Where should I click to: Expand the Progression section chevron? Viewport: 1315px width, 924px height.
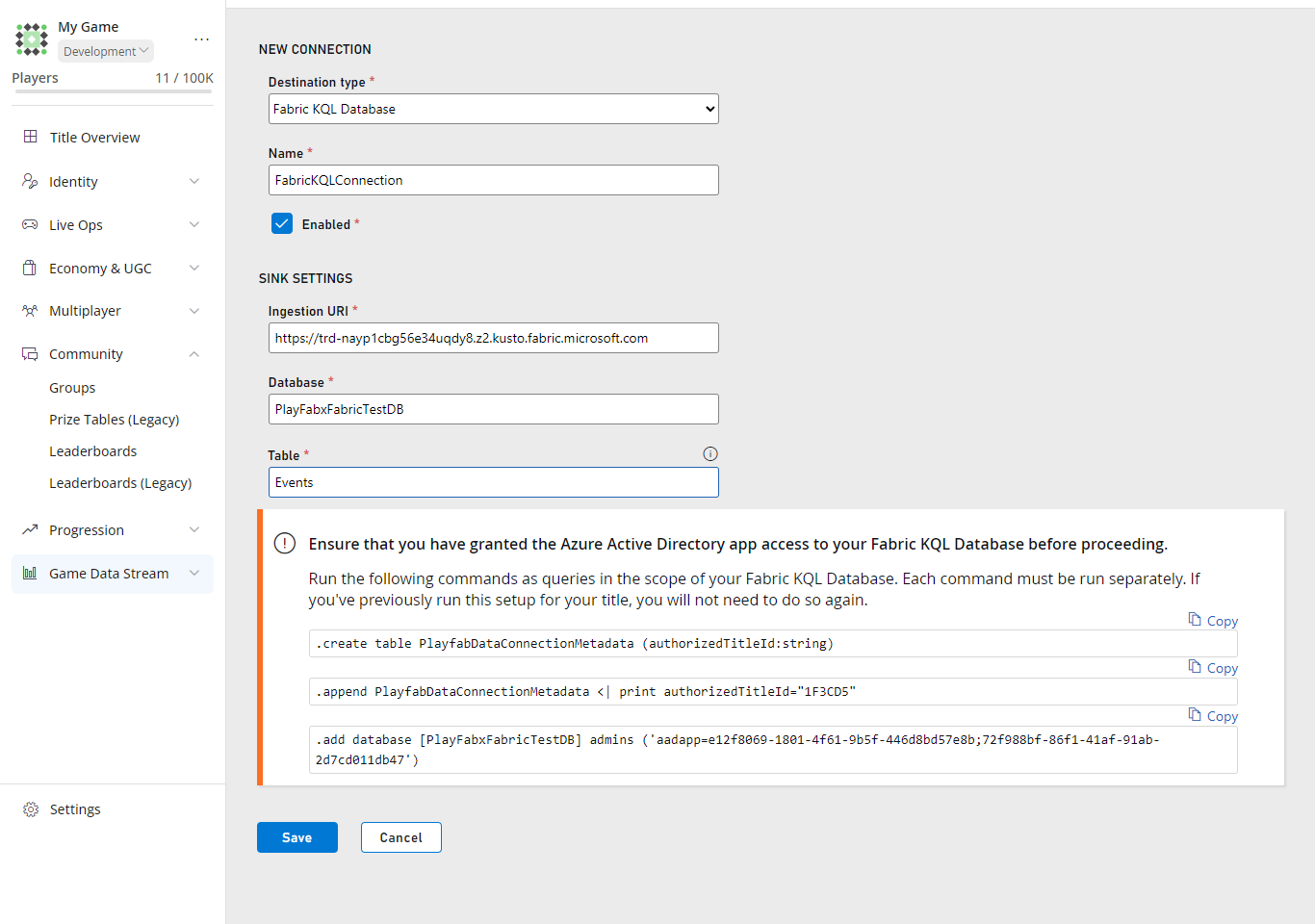[x=194, y=529]
